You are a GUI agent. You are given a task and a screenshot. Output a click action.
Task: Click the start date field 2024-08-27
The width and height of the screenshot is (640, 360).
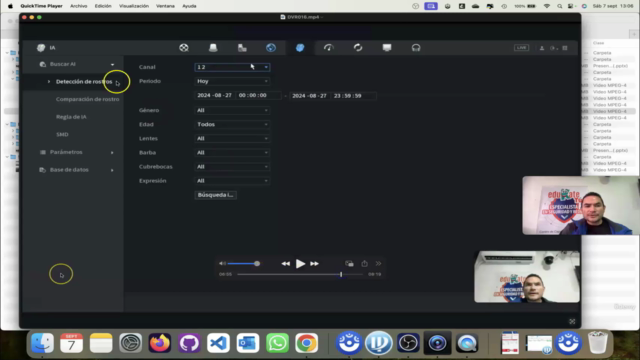(x=214, y=95)
